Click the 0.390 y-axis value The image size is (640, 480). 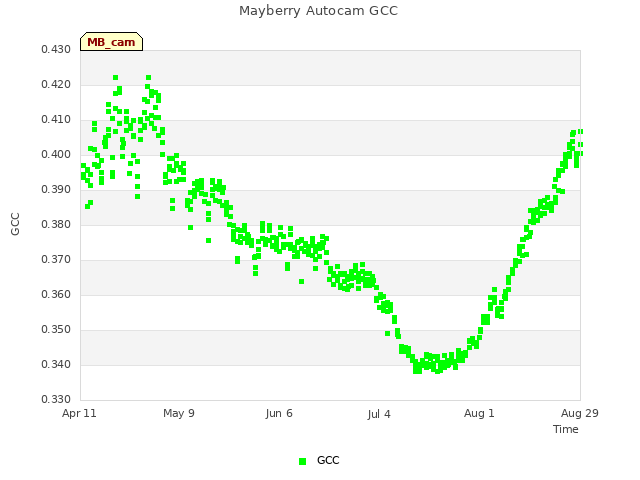[x=56, y=190]
